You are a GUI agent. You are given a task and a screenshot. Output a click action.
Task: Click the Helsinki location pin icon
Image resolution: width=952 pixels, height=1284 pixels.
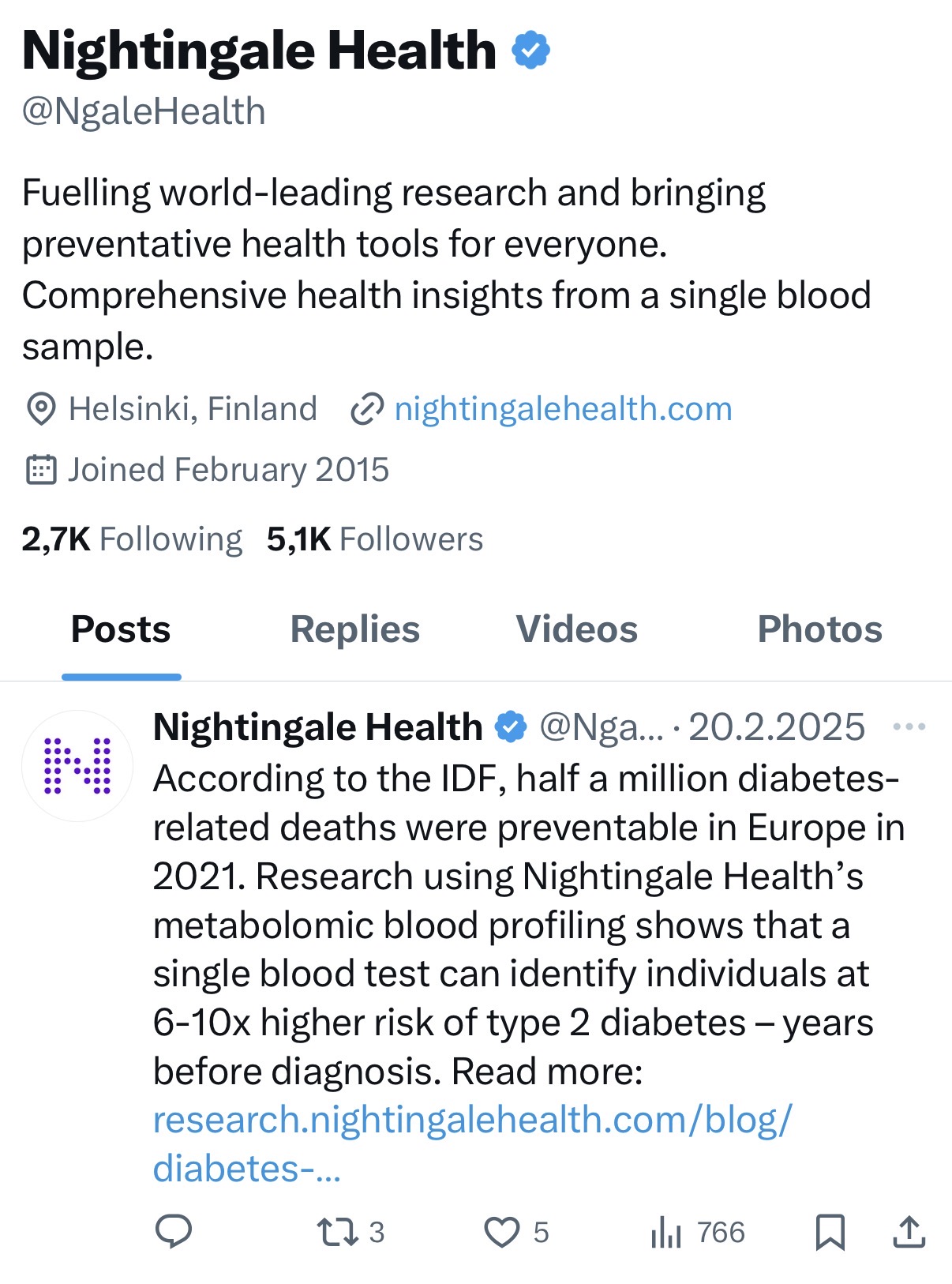[41, 409]
